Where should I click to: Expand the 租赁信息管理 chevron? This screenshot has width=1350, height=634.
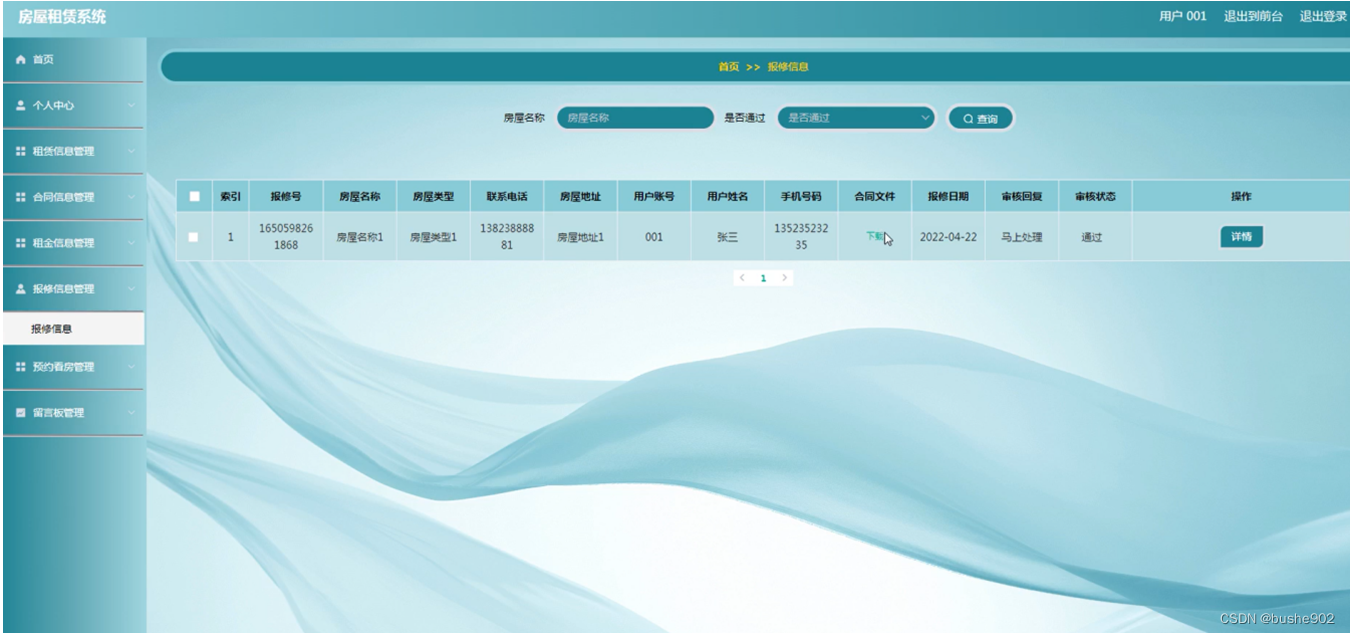coord(131,151)
